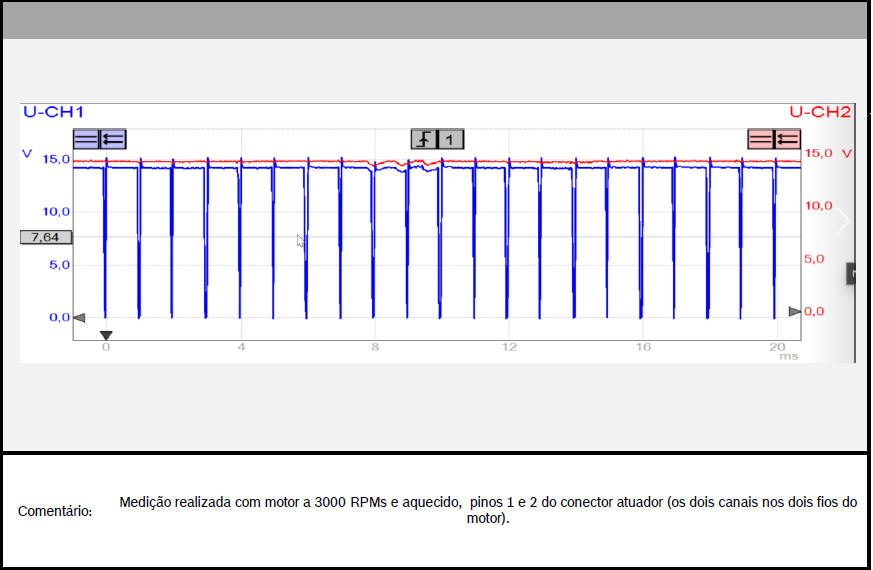This screenshot has height=570, width=873.
Task: Click the blue CH1 coupling lines icon
Action: [86, 139]
